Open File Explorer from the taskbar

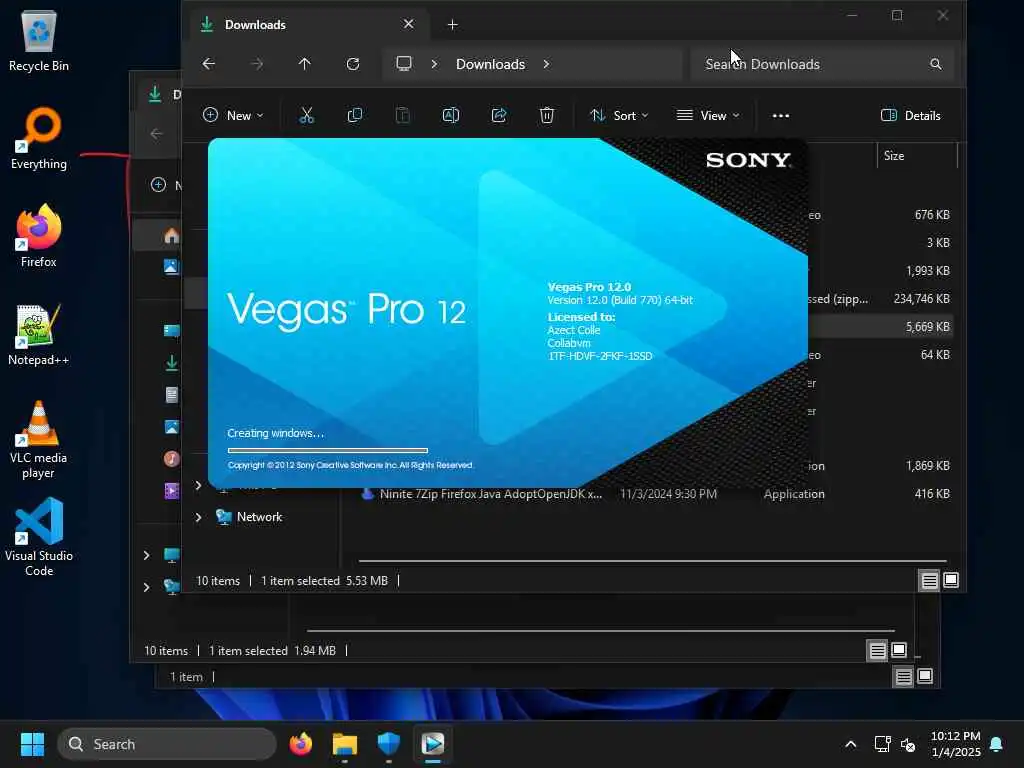(344, 744)
